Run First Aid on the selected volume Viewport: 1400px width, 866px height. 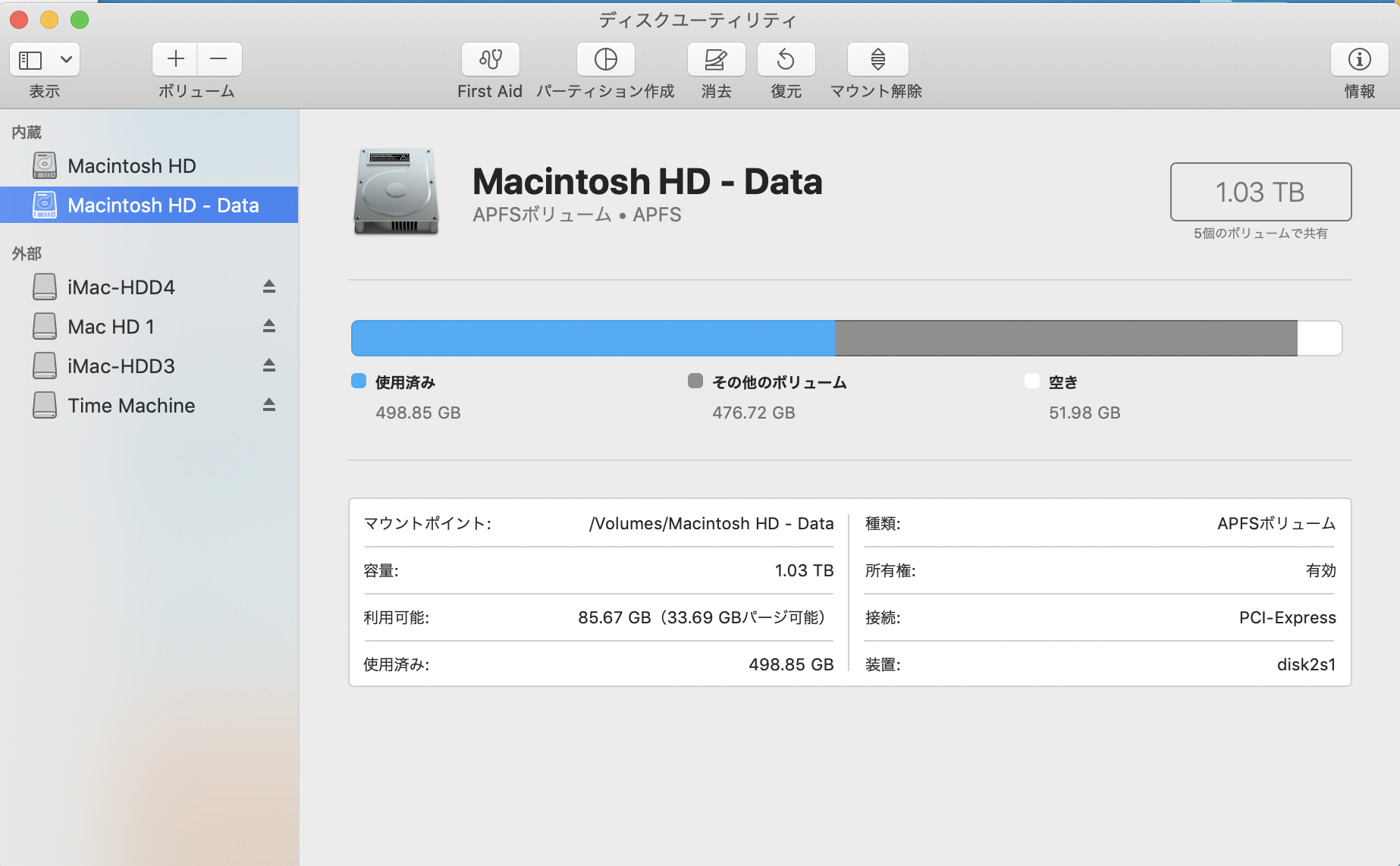coord(490,60)
